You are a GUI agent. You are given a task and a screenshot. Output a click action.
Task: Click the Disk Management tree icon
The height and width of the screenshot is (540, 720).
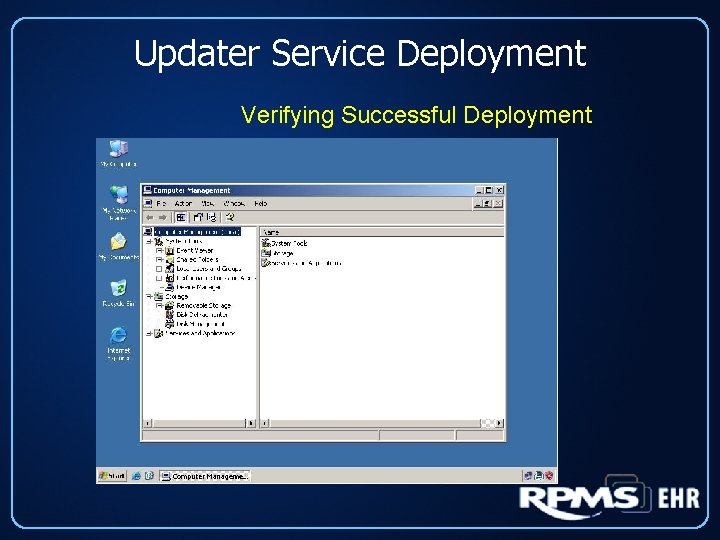(x=169, y=324)
